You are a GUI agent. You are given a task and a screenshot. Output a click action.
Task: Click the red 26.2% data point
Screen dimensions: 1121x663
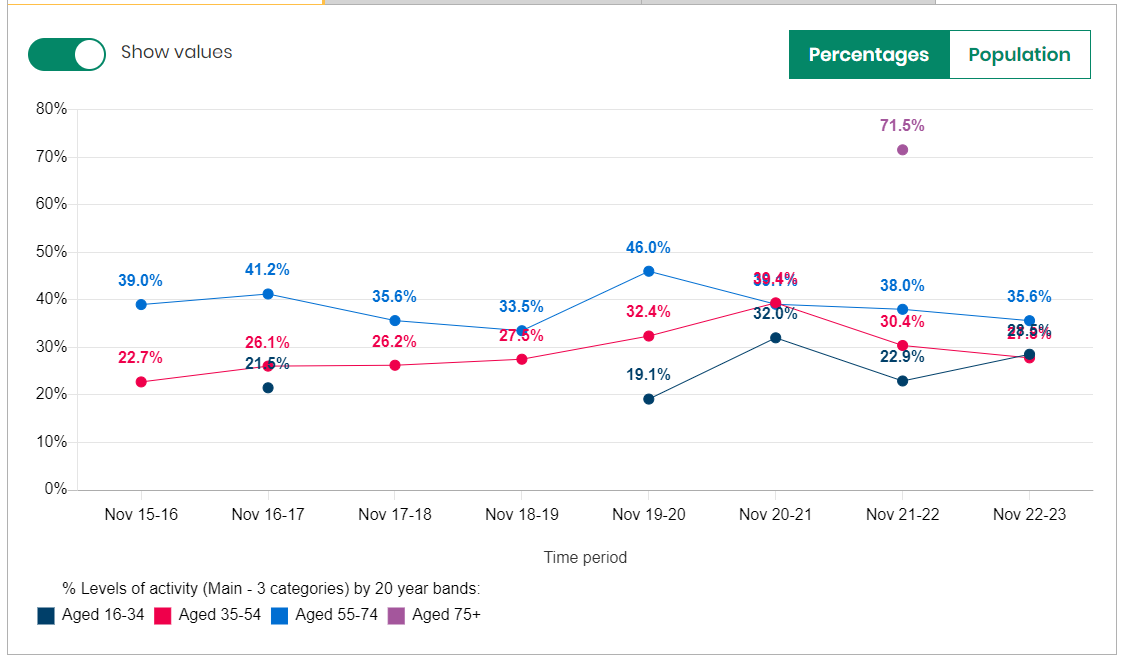[394, 365]
